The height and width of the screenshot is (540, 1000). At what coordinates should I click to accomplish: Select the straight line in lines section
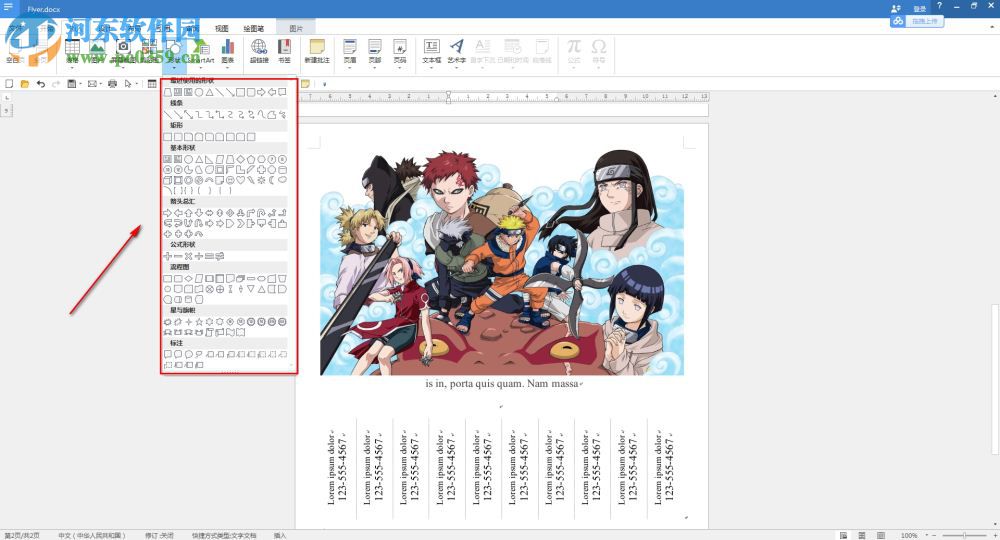167,114
